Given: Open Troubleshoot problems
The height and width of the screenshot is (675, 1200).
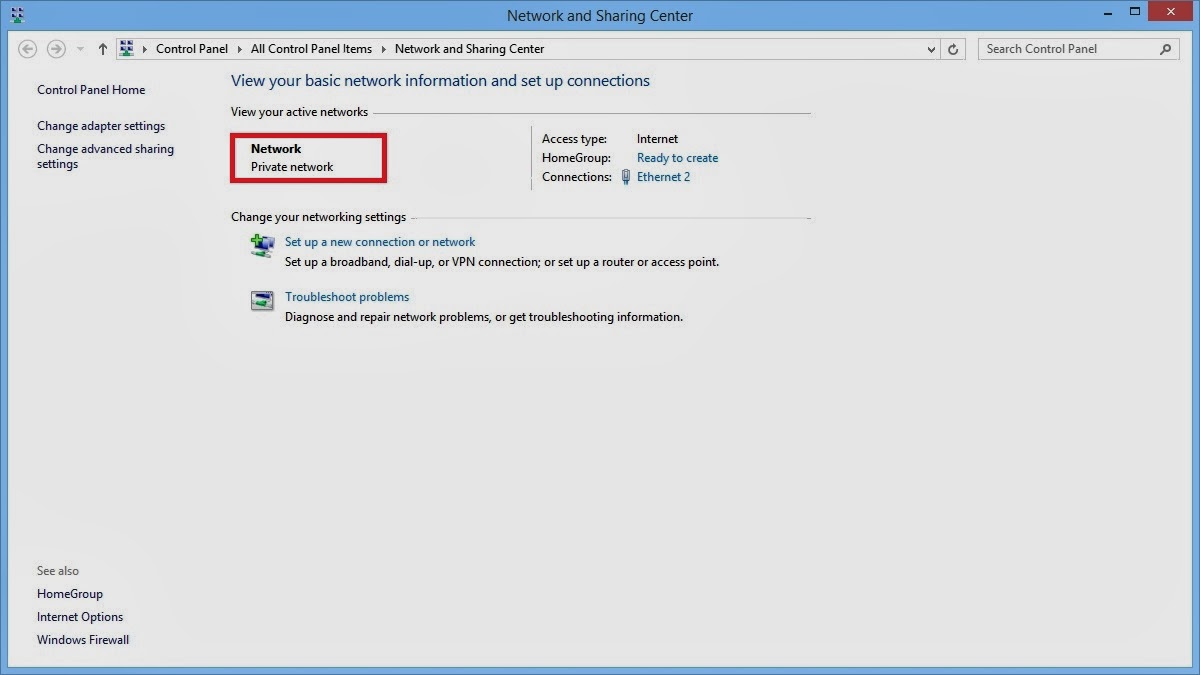Looking at the screenshot, I should pyautogui.click(x=347, y=297).
